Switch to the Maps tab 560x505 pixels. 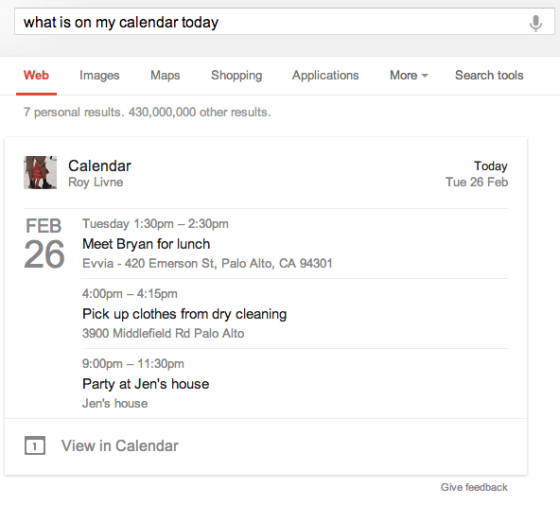(x=165, y=75)
